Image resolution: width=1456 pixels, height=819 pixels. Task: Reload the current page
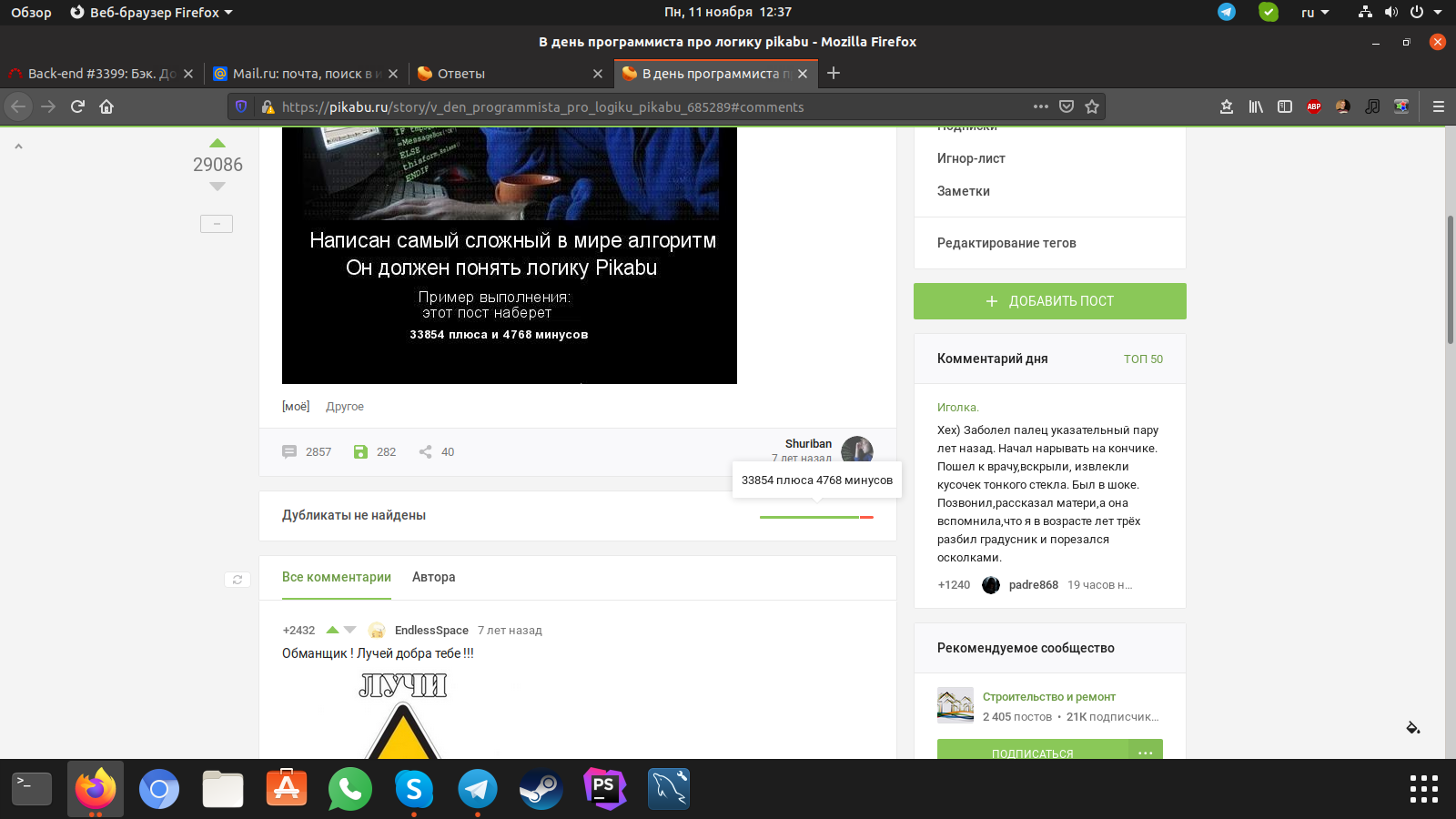tap(77, 106)
